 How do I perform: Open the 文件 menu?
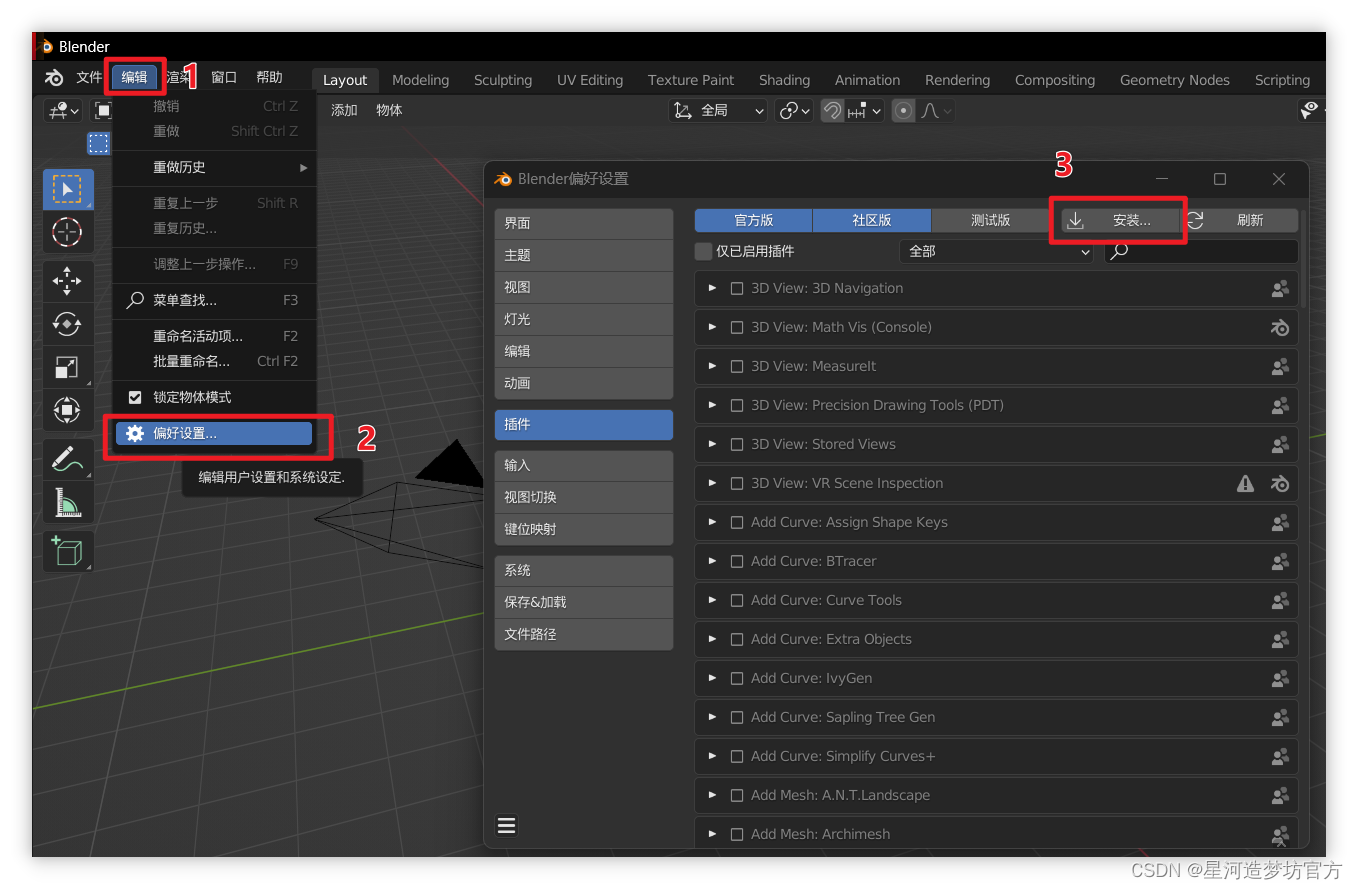(90, 77)
